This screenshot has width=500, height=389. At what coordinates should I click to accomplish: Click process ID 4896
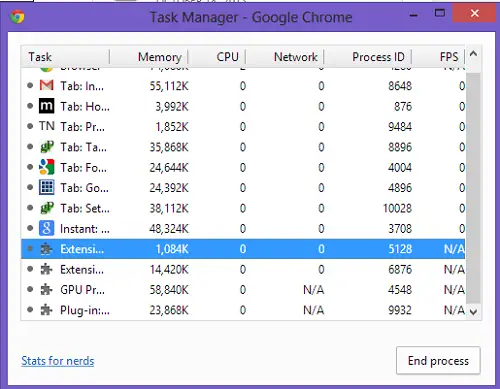pos(400,188)
